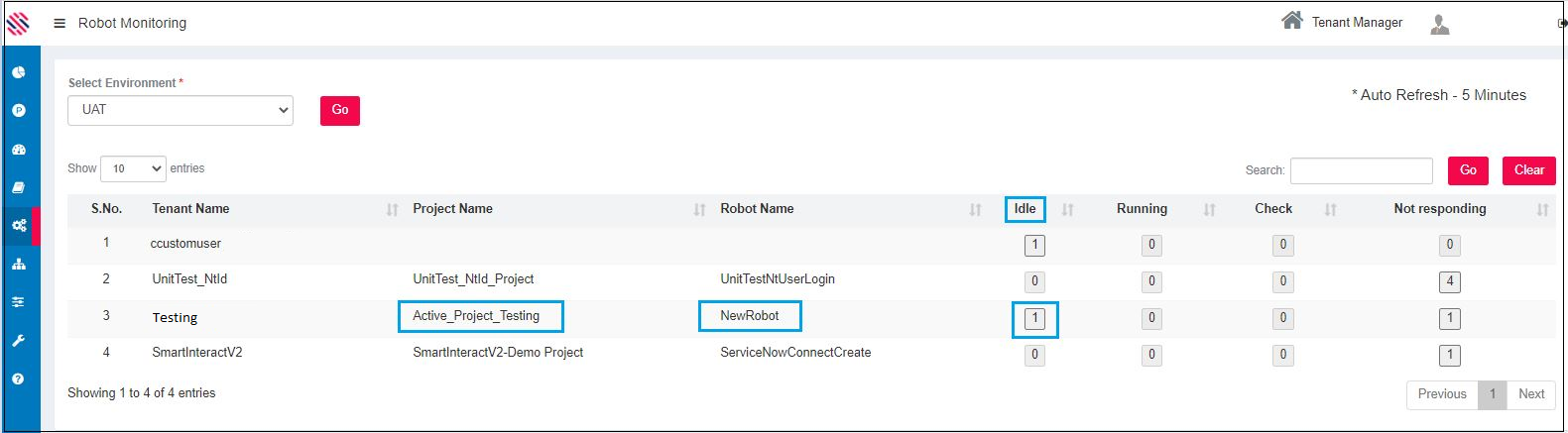This screenshot has height=433, width=1568.
Task: Sort table by Tenant Name column
Action: click(190, 209)
